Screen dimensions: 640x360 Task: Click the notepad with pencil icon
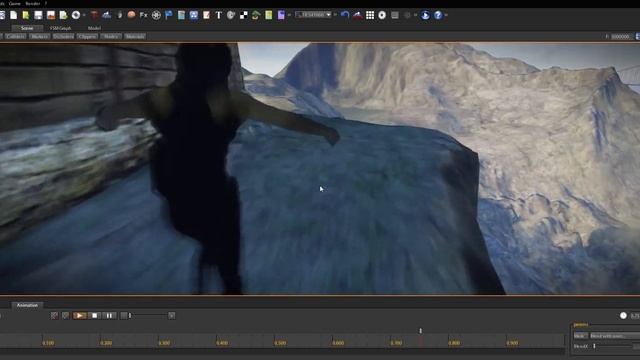click(x=206, y=15)
